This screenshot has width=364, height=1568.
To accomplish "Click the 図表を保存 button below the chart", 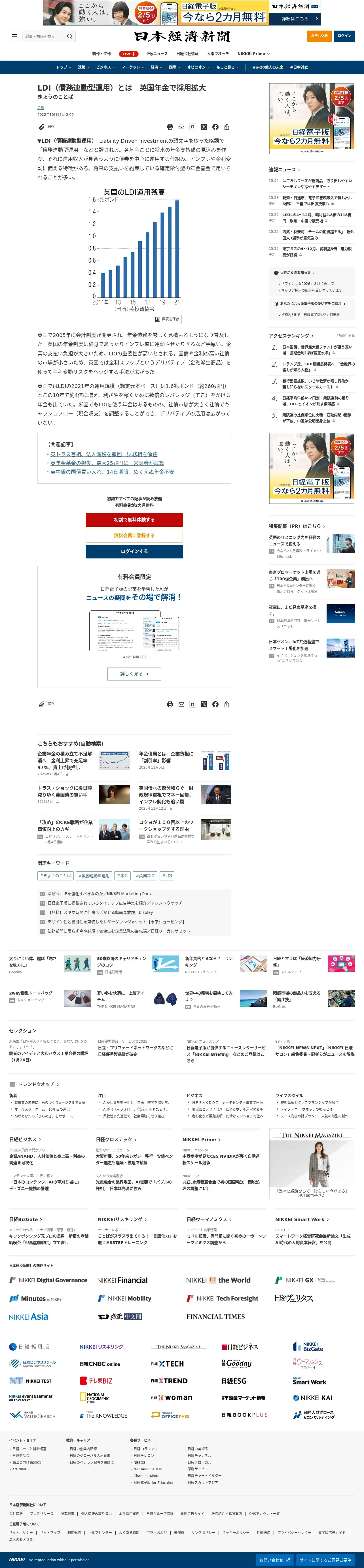I will click(167, 319).
